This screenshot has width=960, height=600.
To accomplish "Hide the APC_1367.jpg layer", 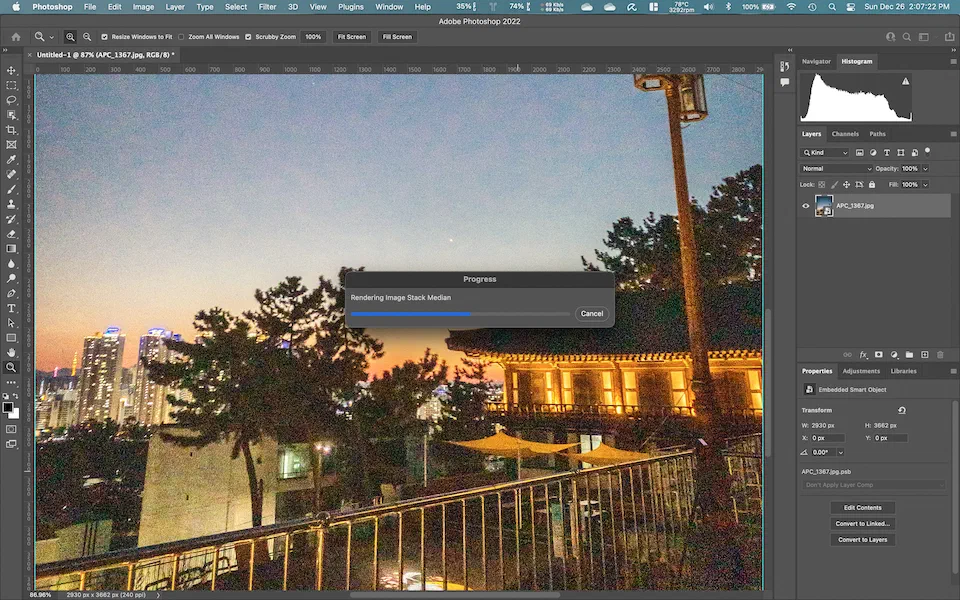I will pyautogui.click(x=806, y=206).
